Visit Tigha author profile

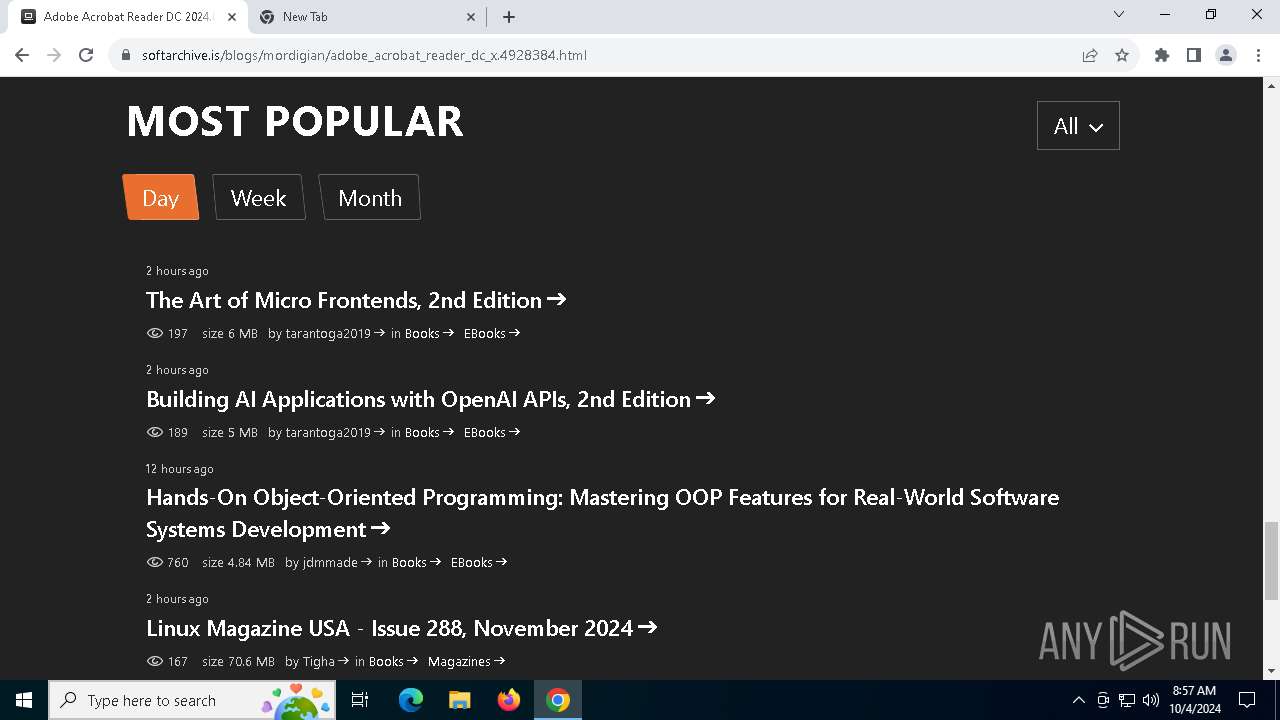326,662
